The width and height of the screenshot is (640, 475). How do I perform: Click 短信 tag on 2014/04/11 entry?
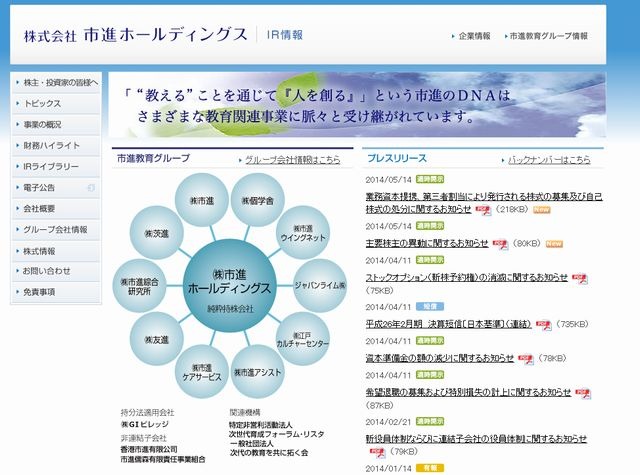pyautogui.click(x=430, y=306)
